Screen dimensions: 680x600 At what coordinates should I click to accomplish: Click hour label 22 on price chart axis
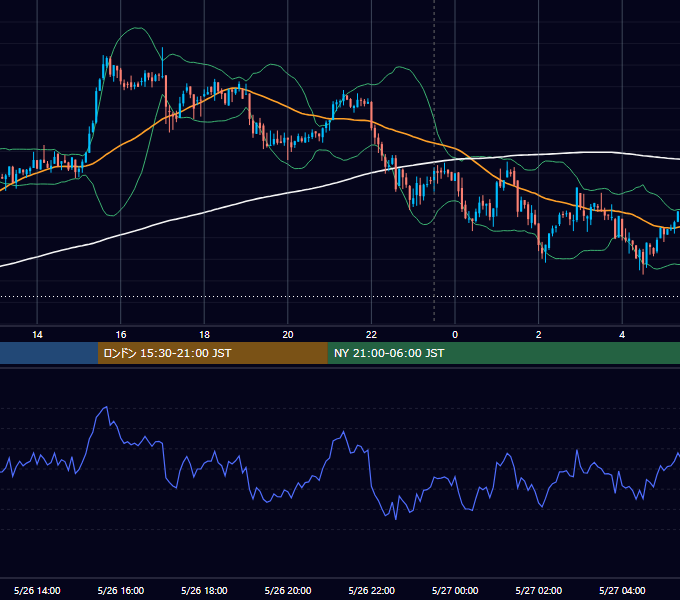[x=372, y=335]
